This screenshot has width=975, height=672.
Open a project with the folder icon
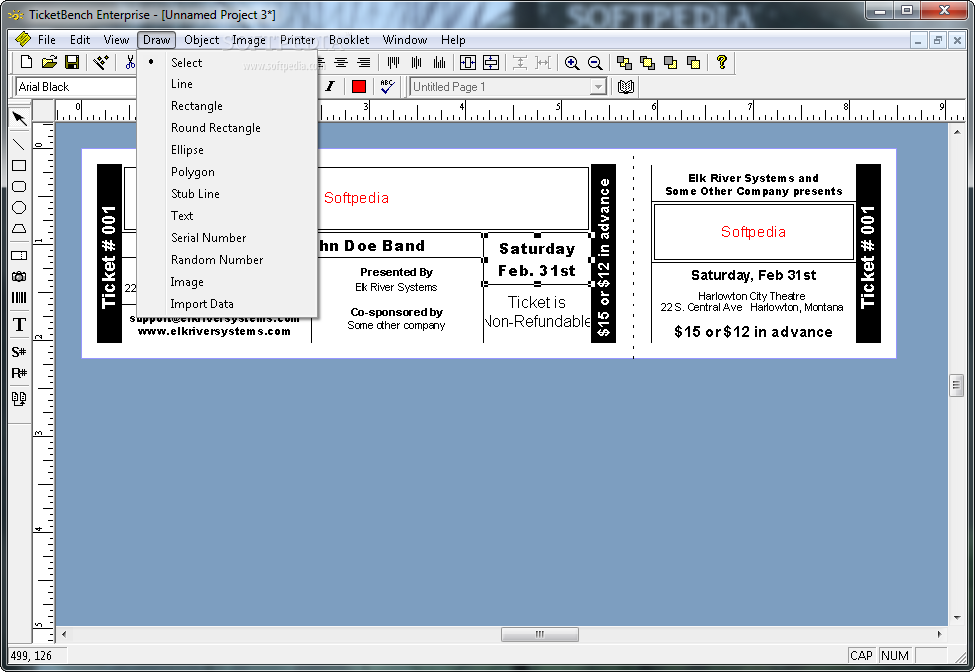click(49, 62)
